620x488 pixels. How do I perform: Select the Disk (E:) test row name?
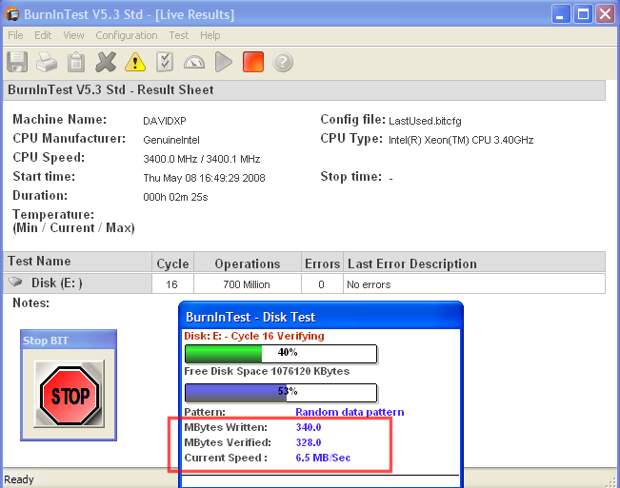57,283
